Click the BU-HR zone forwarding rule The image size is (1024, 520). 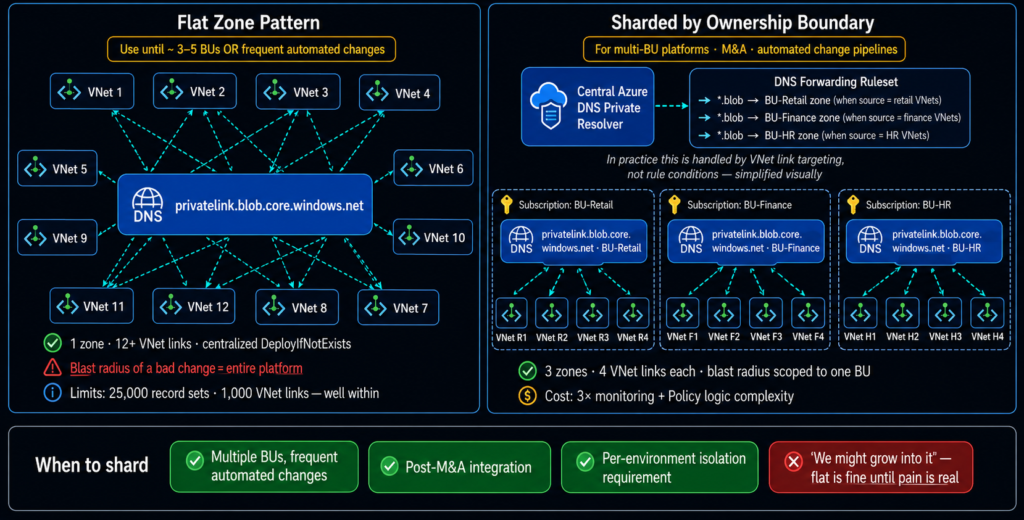[814, 135]
